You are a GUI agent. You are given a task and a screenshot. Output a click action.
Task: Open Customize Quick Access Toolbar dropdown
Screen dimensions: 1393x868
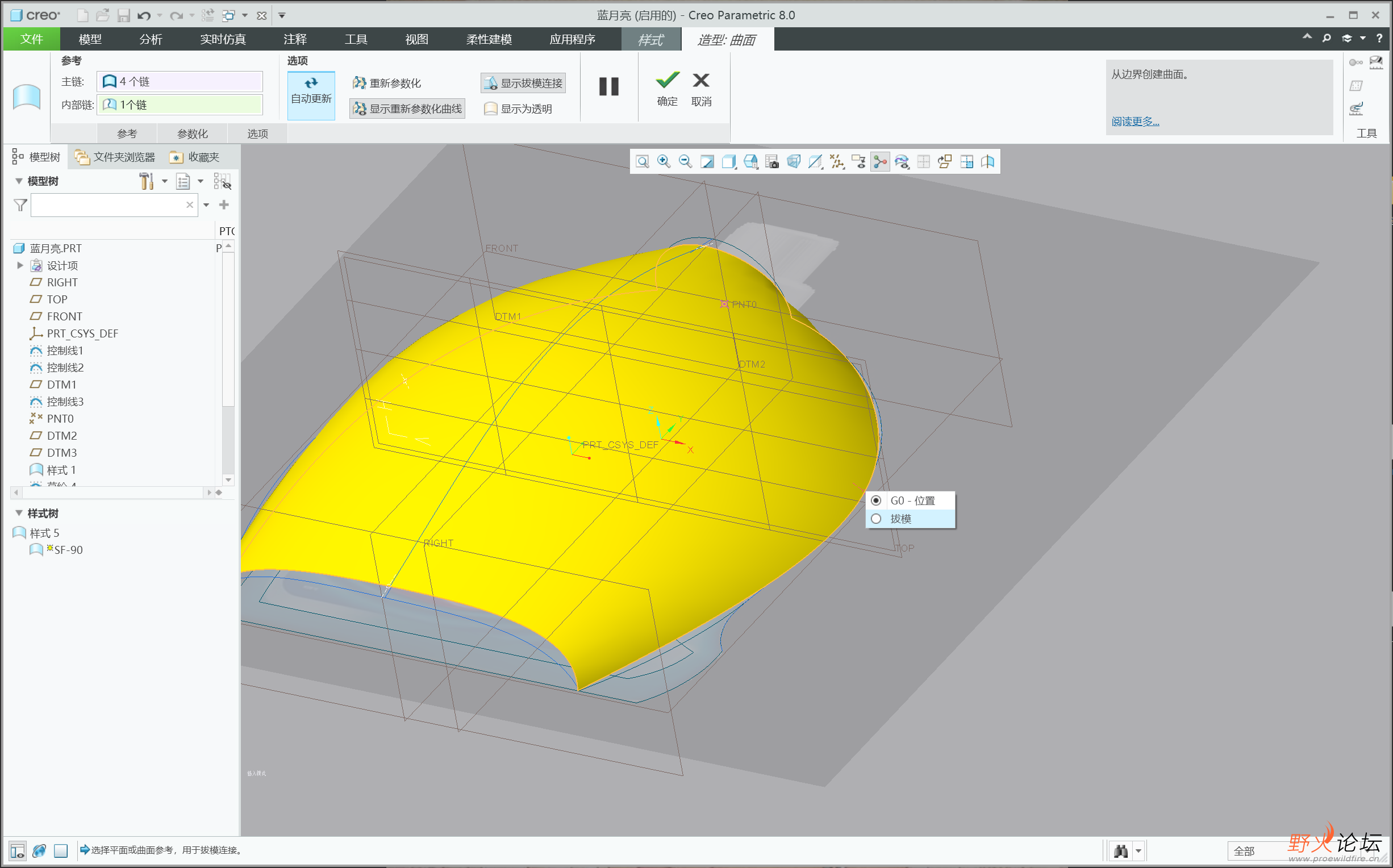click(x=282, y=15)
